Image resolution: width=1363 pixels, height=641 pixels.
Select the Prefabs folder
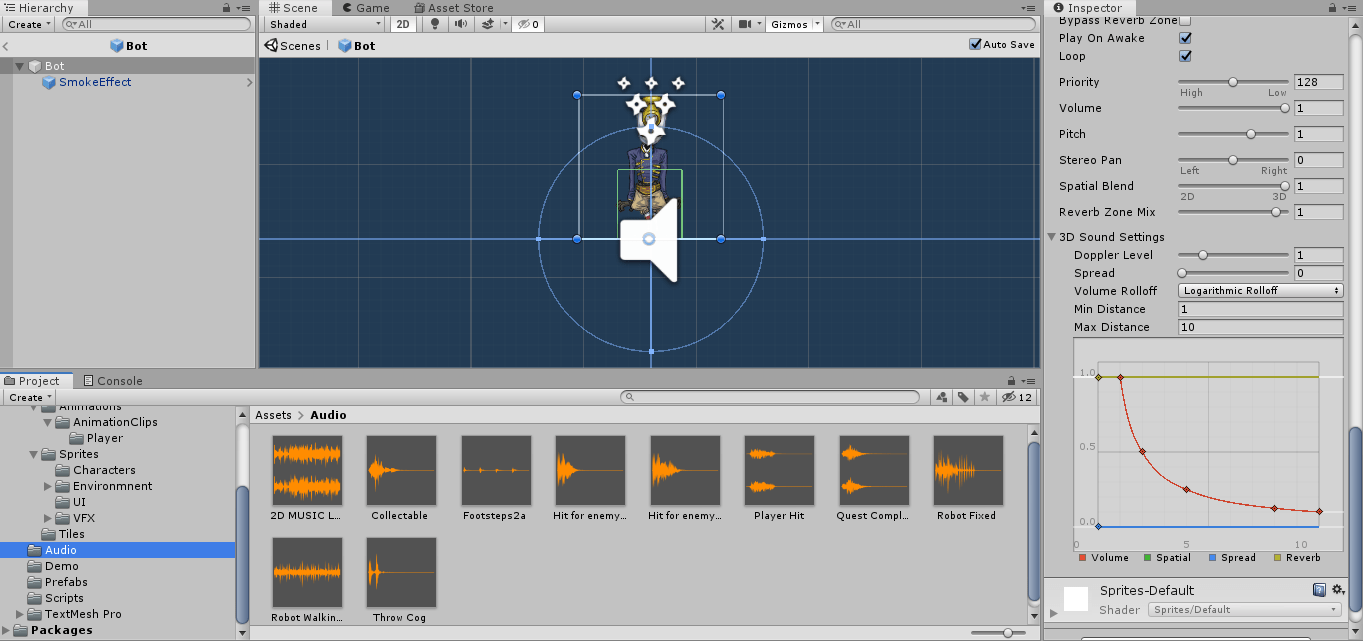[66, 582]
